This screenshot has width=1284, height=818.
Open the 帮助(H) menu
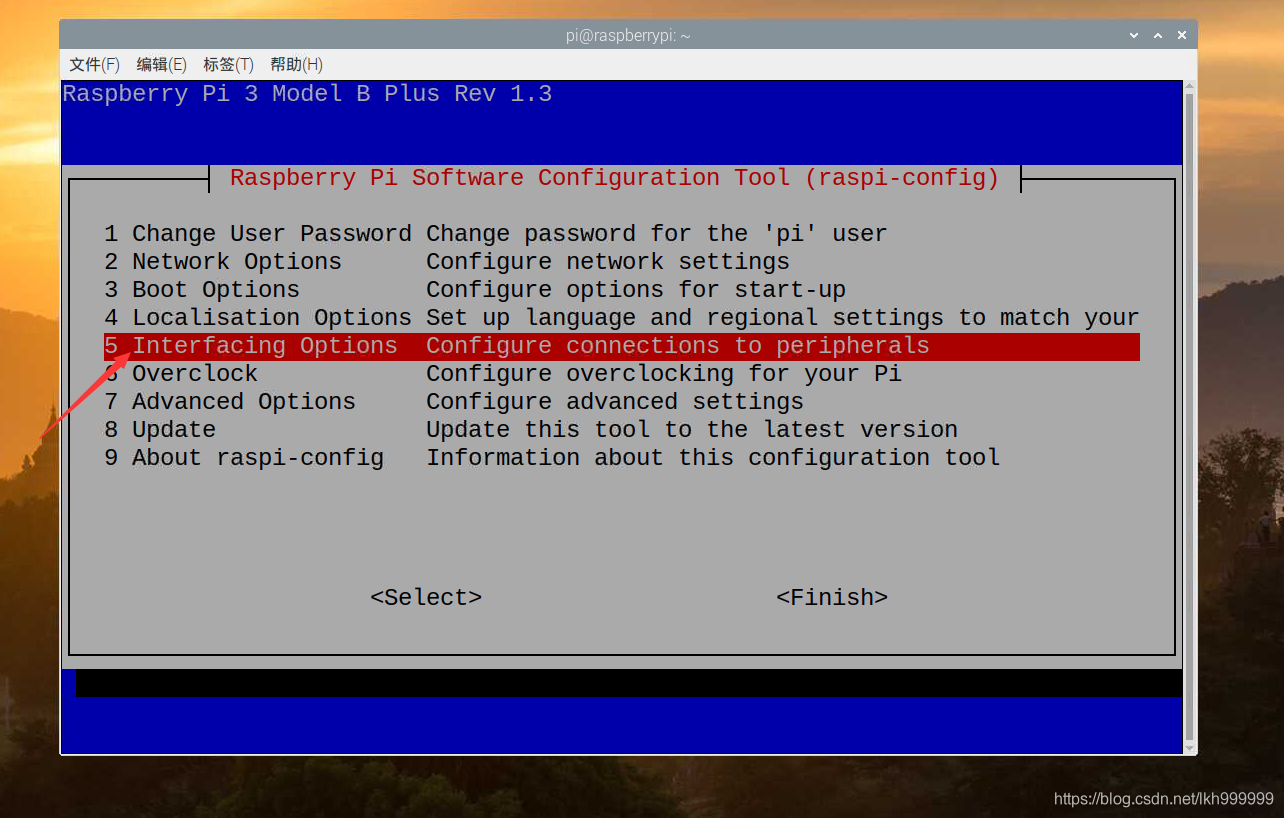tap(296, 64)
